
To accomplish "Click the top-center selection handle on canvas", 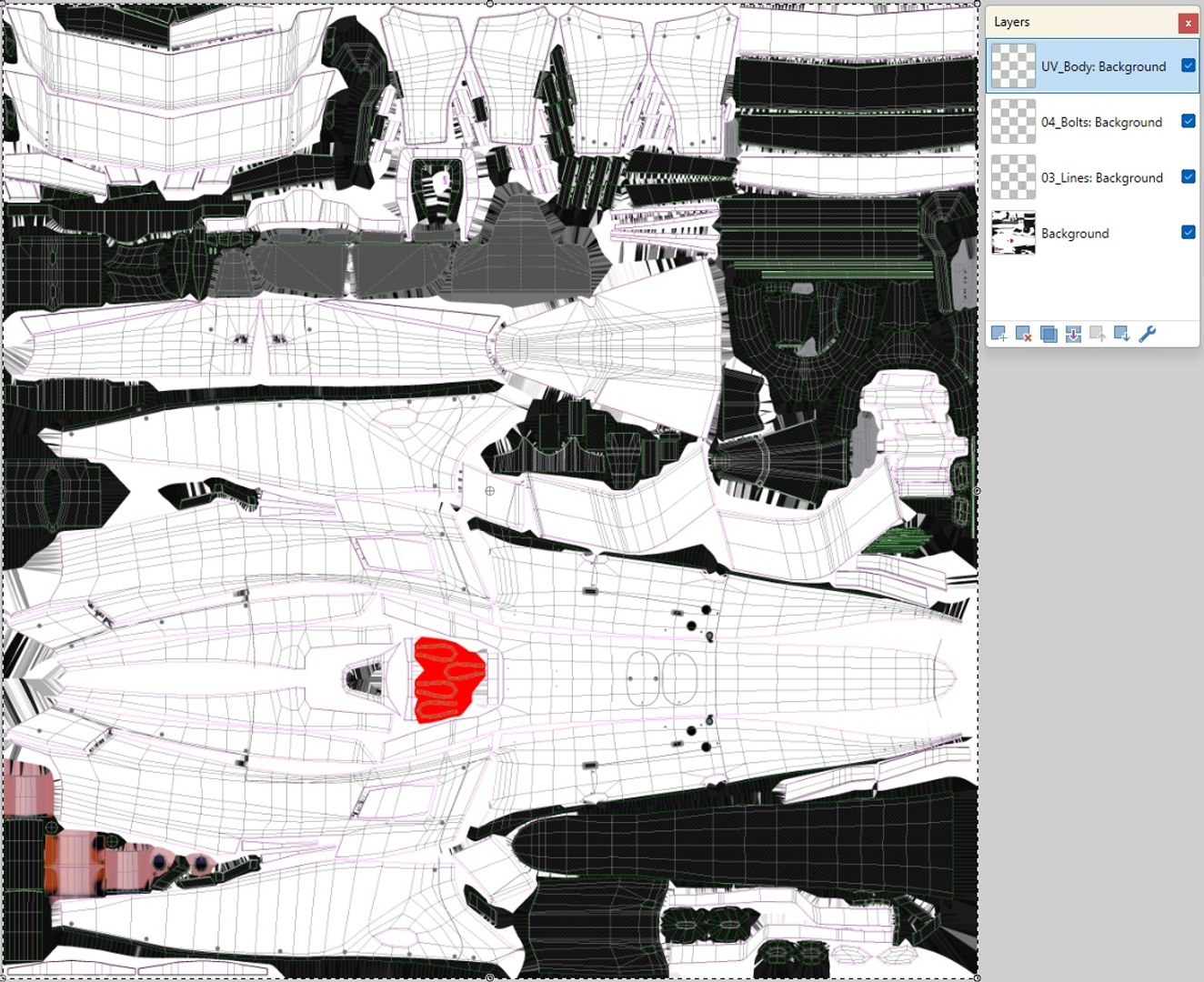I will 490,4.
